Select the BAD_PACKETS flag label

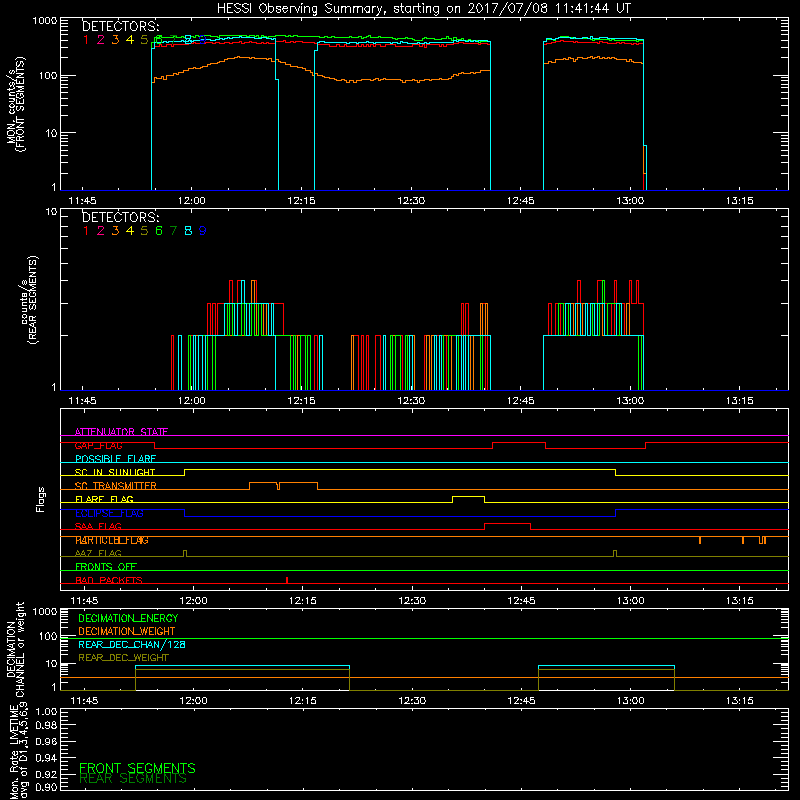pyautogui.click(x=109, y=580)
